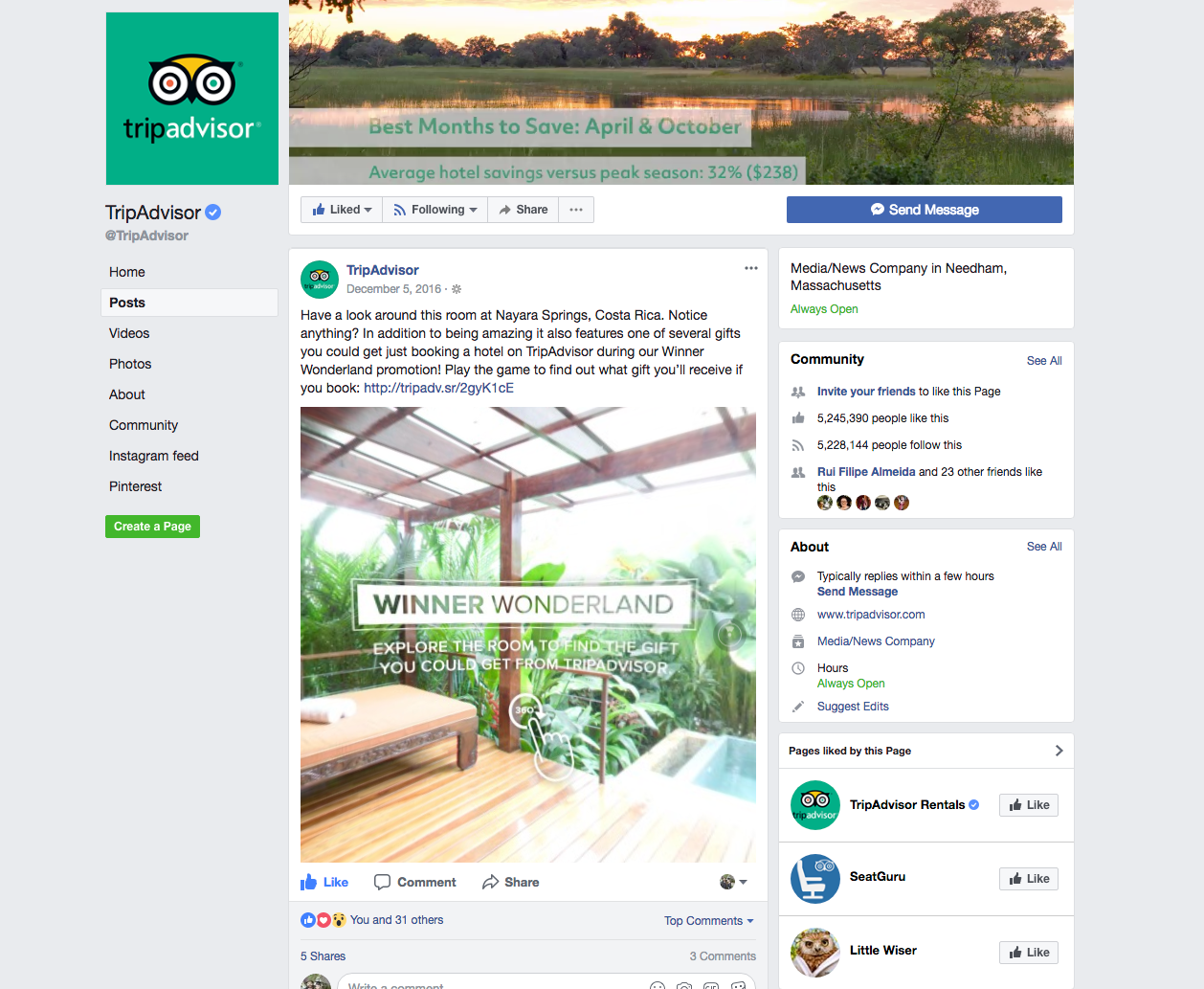Click the TripAdvisor owl profile logo

coord(192,99)
